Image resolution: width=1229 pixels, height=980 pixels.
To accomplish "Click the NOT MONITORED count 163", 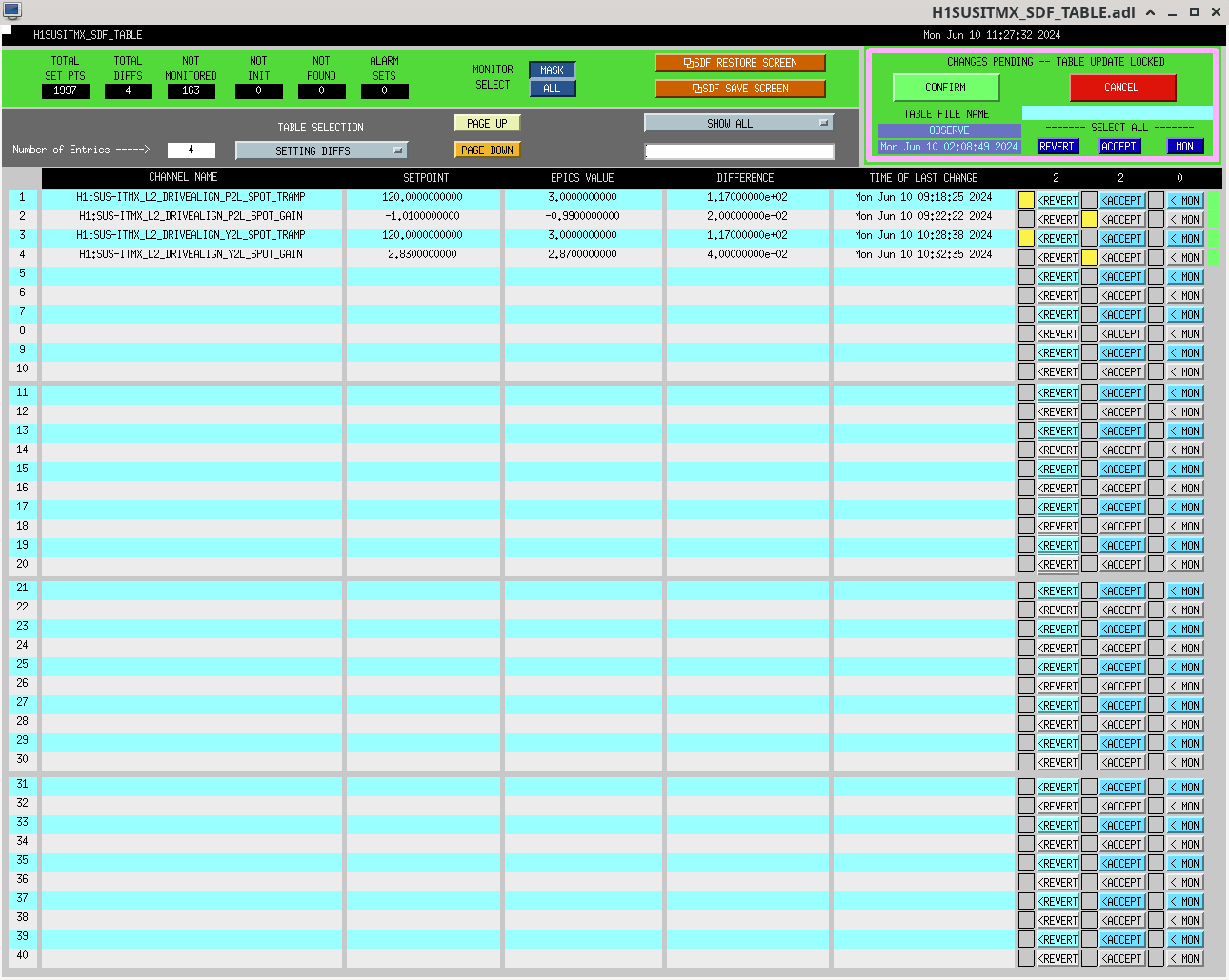I will point(191,91).
